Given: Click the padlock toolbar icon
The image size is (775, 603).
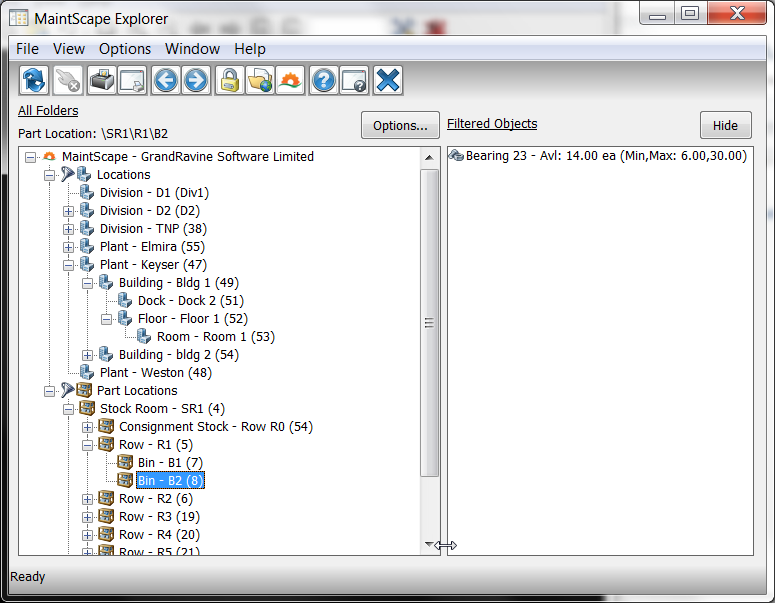Looking at the screenshot, I should tap(229, 80).
